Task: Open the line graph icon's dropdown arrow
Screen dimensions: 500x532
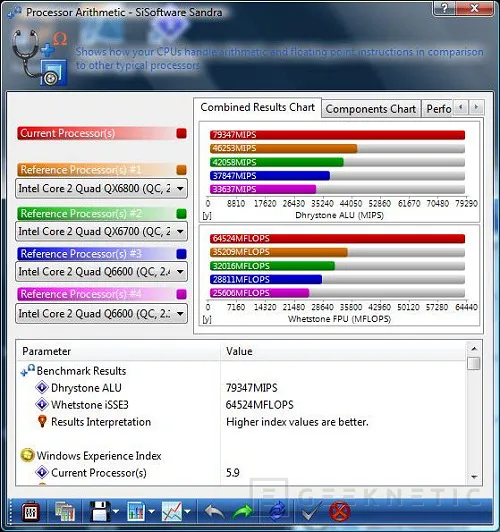Action: point(188,511)
